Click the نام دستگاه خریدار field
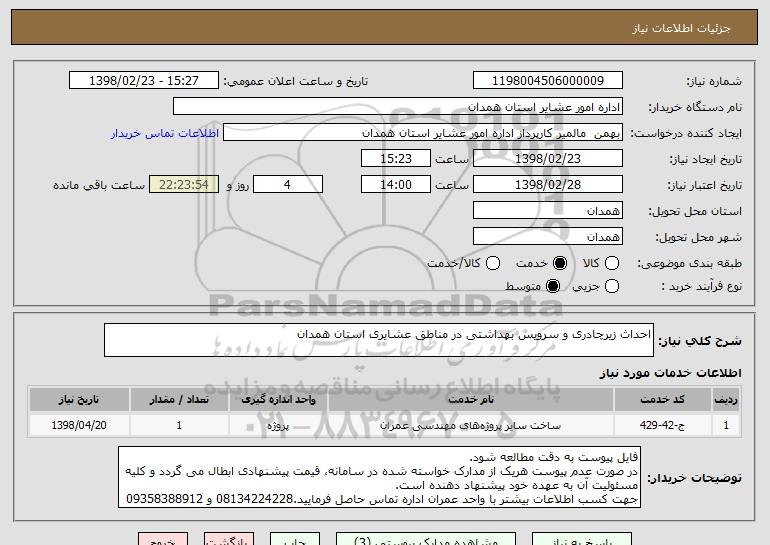770x545 pixels. point(398,107)
